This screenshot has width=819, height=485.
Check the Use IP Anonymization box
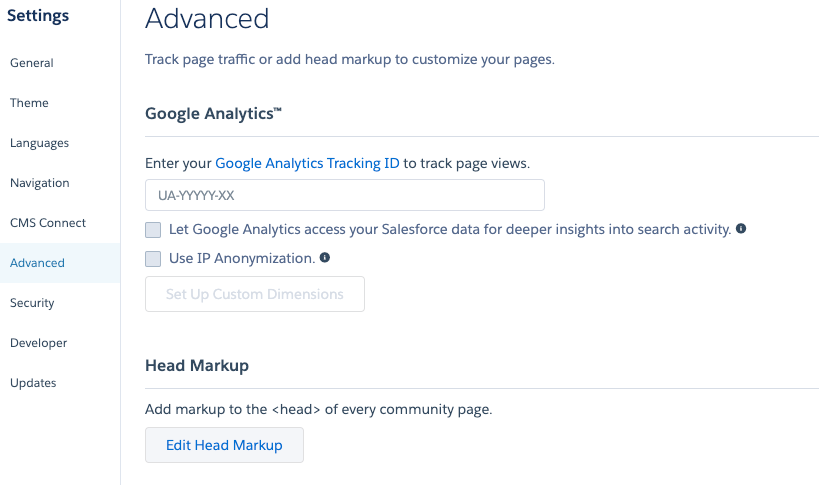(153, 259)
